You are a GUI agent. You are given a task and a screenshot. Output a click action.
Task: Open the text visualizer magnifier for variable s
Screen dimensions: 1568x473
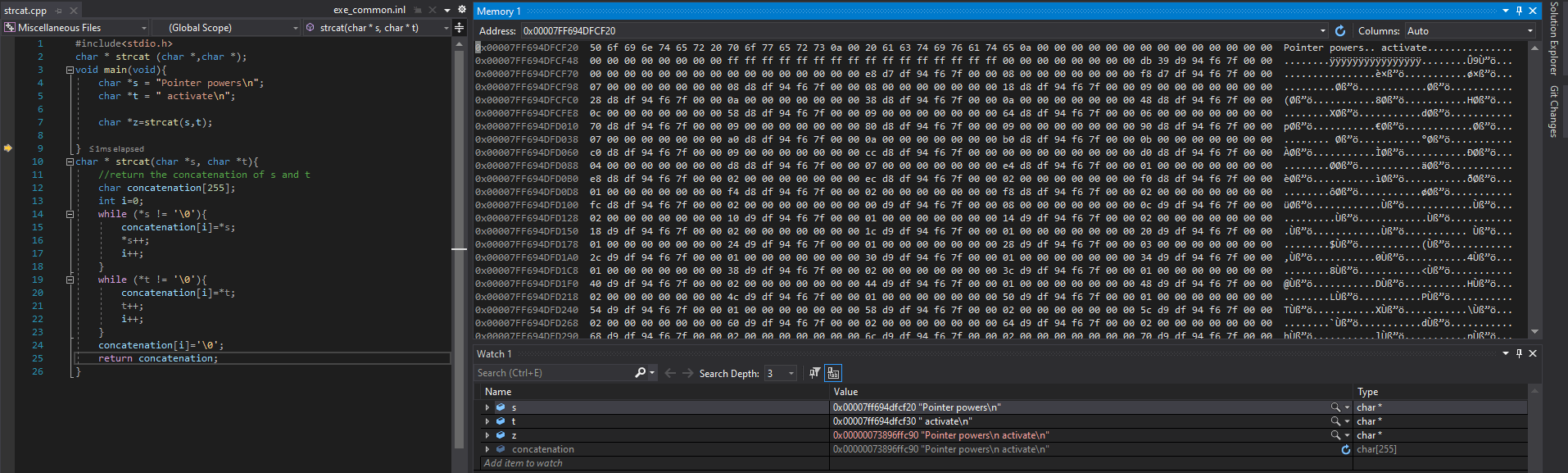1335,407
